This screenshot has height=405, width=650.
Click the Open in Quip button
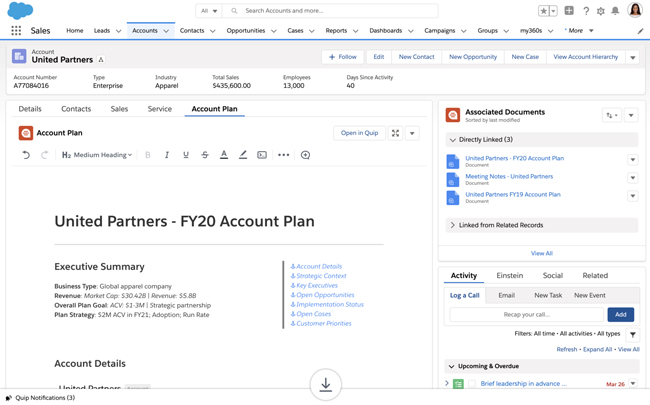point(359,133)
